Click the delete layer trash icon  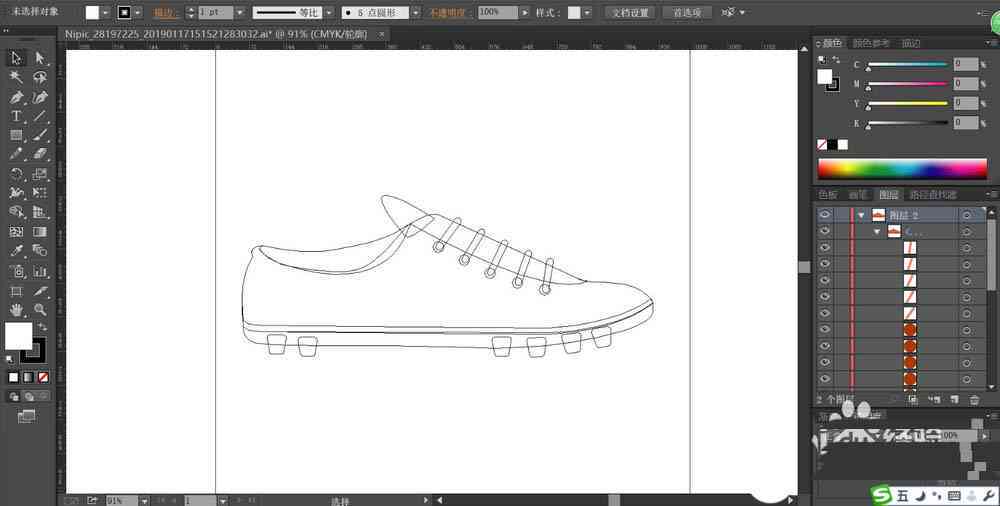click(974, 400)
